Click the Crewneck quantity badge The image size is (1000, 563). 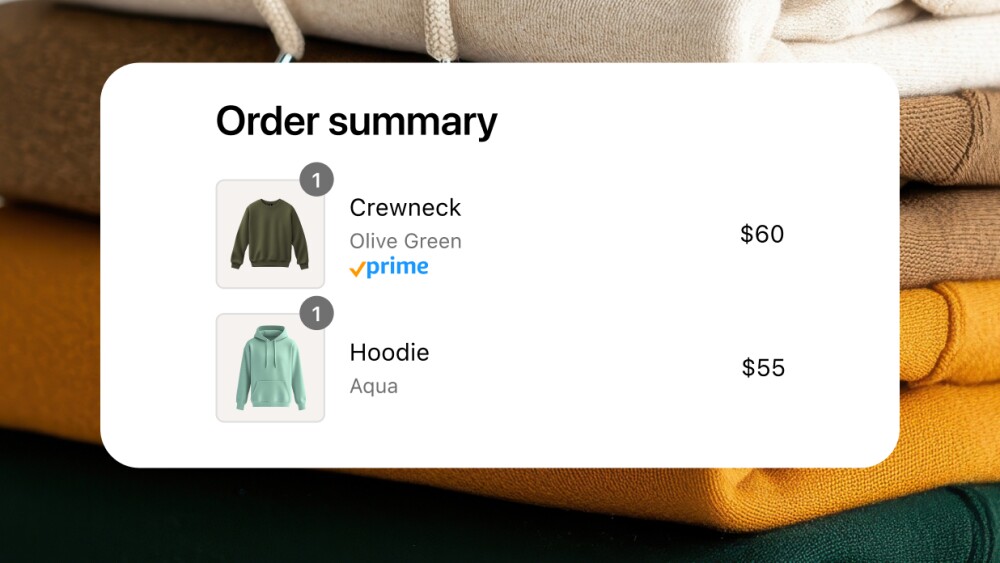tap(316, 181)
